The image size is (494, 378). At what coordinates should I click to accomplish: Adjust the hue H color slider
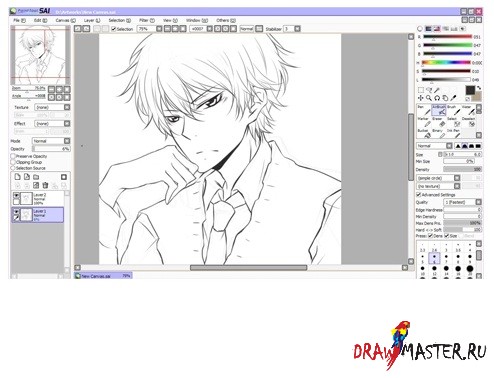[x=446, y=62]
